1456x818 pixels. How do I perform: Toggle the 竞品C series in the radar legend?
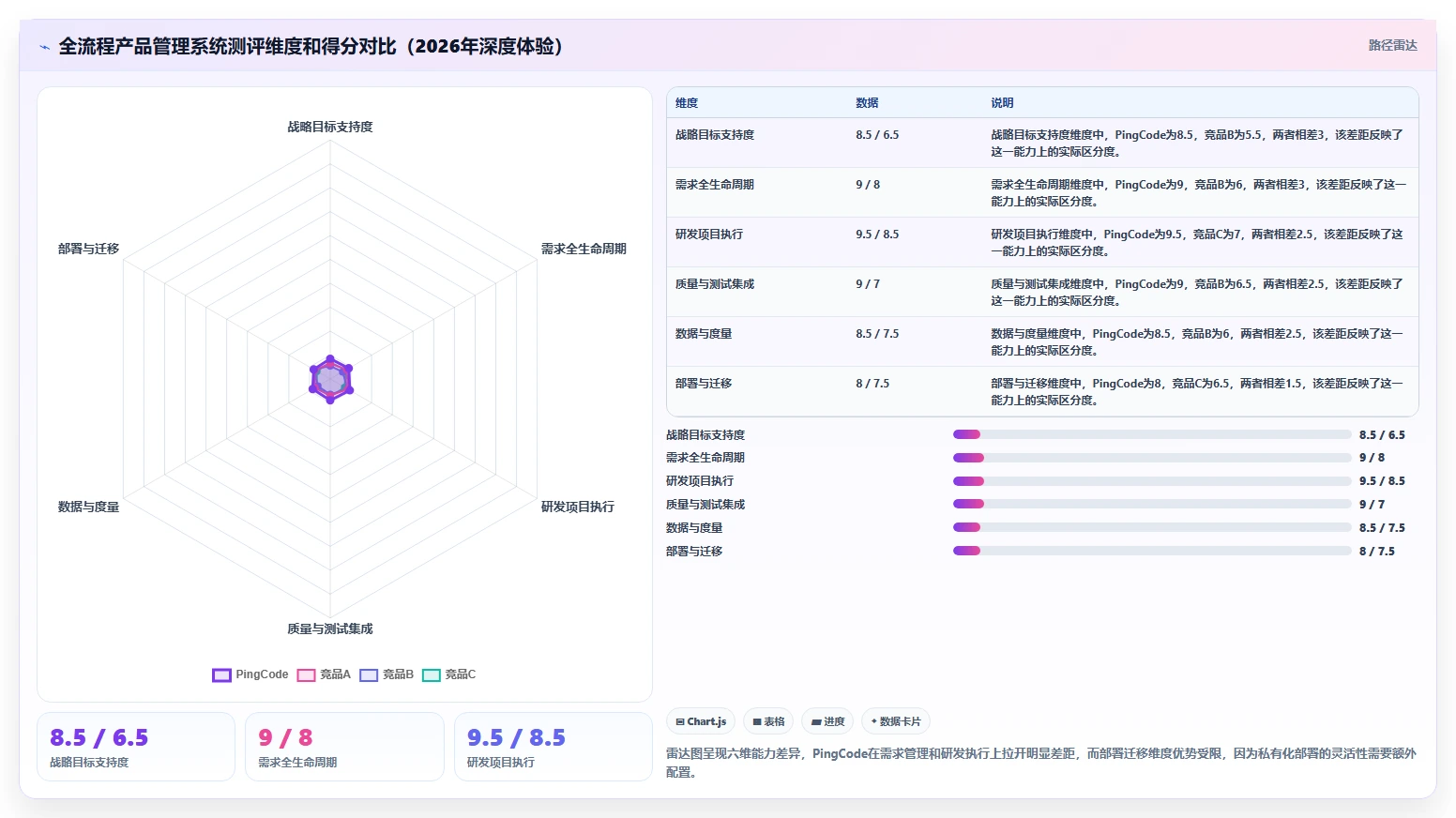(x=449, y=674)
